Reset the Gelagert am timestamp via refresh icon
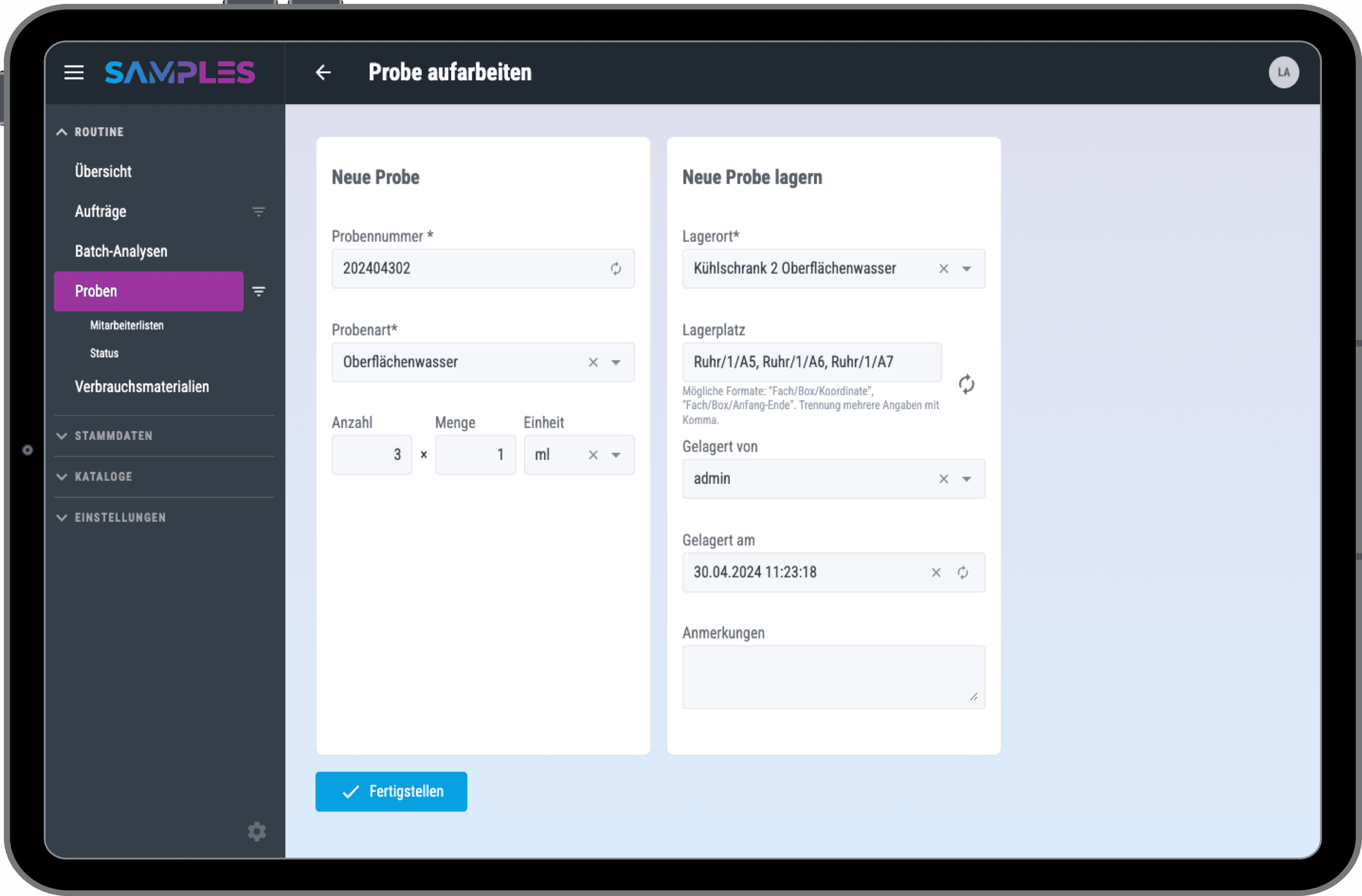1362x896 pixels. tap(963, 572)
